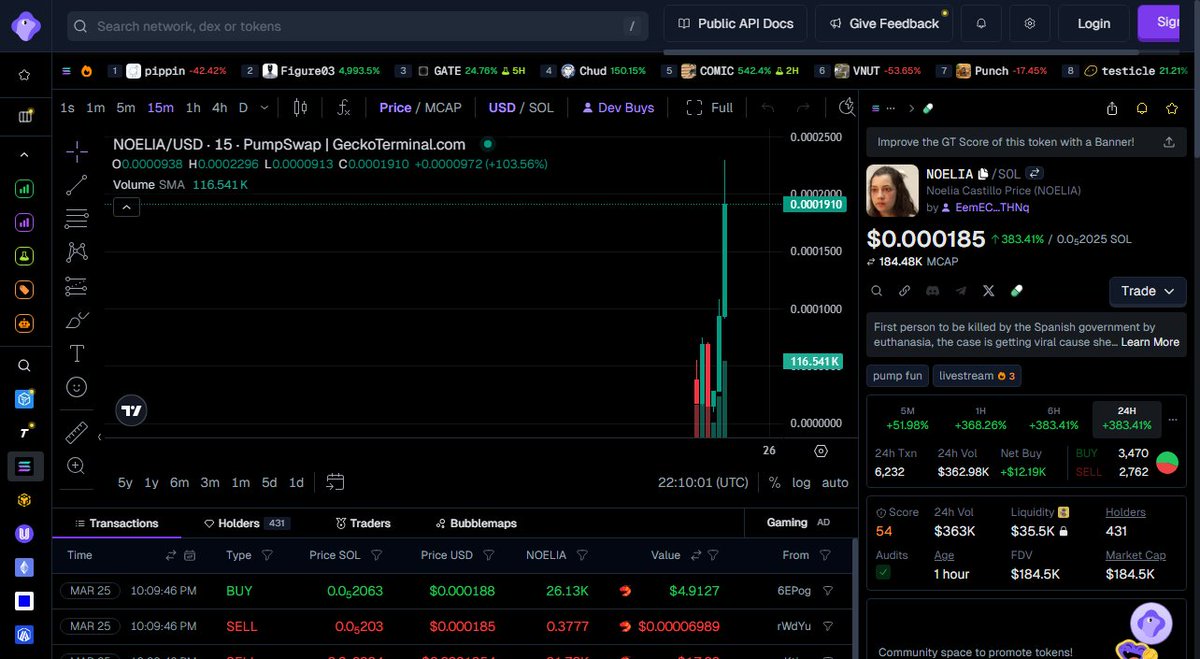This screenshot has height=659, width=1200.
Task: Switch to the Traders tab
Action: point(363,523)
